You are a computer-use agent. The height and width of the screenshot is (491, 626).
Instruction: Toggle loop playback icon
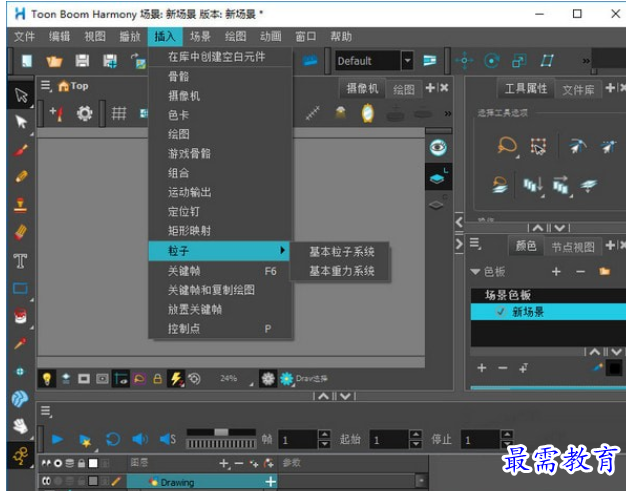point(113,440)
